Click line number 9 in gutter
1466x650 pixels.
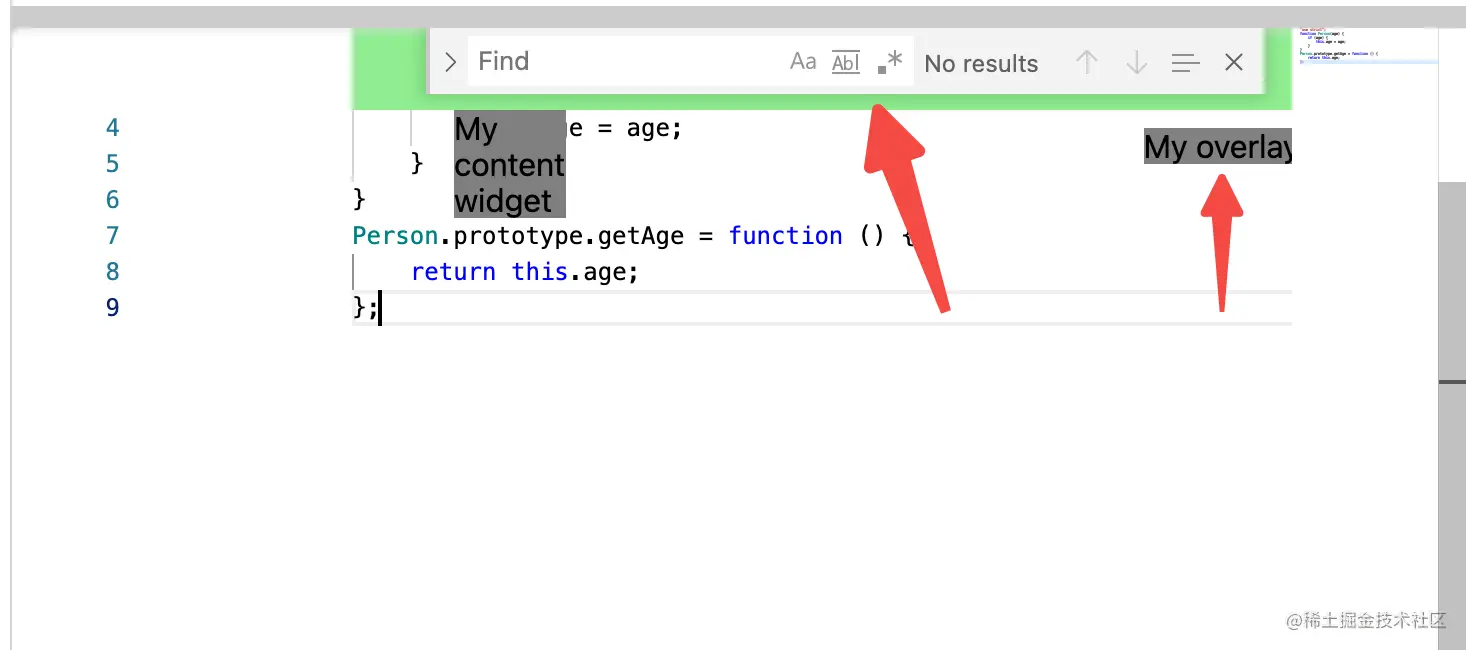pos(112,308)
